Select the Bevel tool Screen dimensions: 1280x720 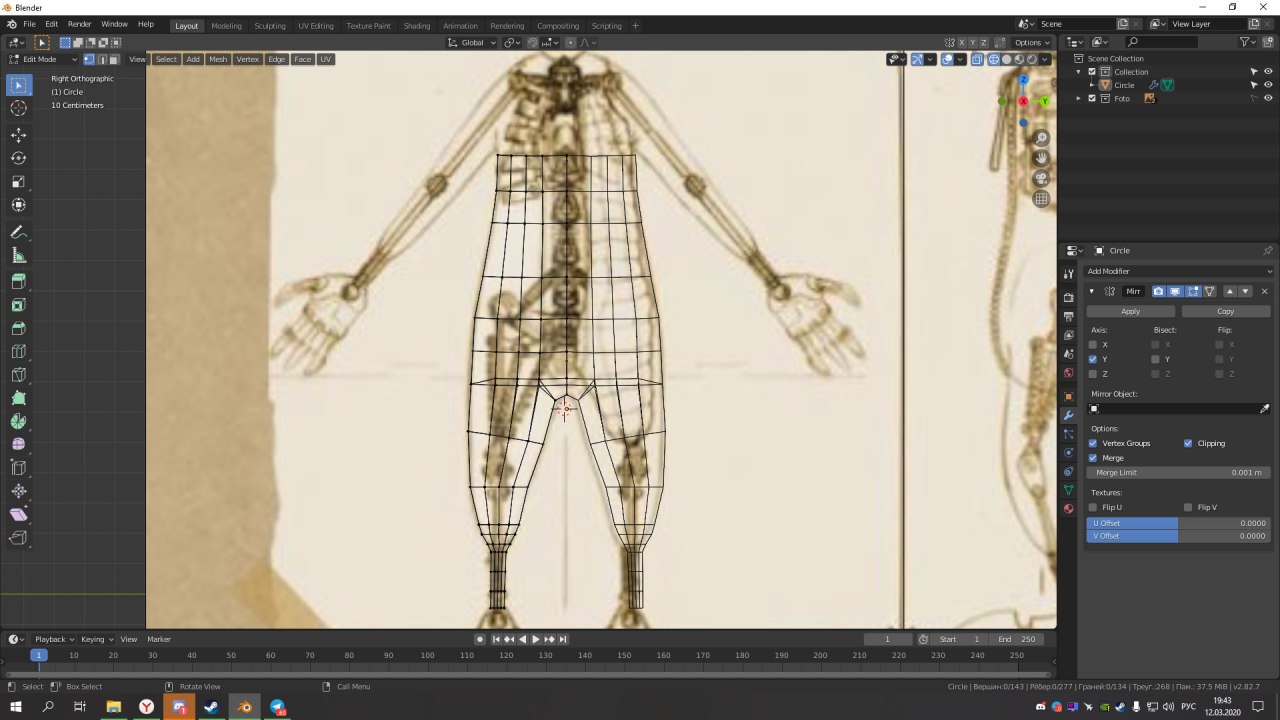tap(18, 328)
